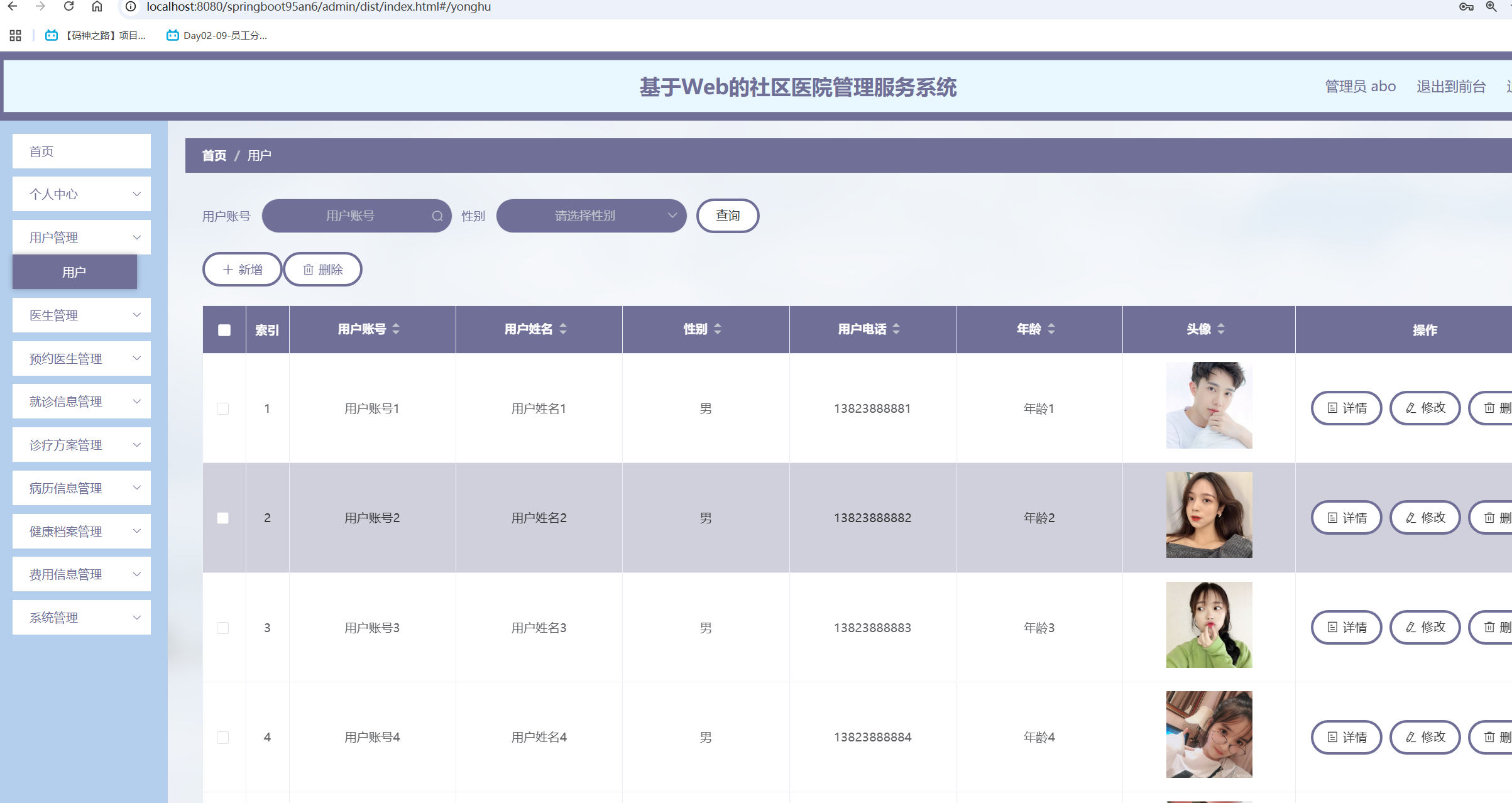
Task: Open 【码神之路】项目 bookmark
Action: pos(96,36)
